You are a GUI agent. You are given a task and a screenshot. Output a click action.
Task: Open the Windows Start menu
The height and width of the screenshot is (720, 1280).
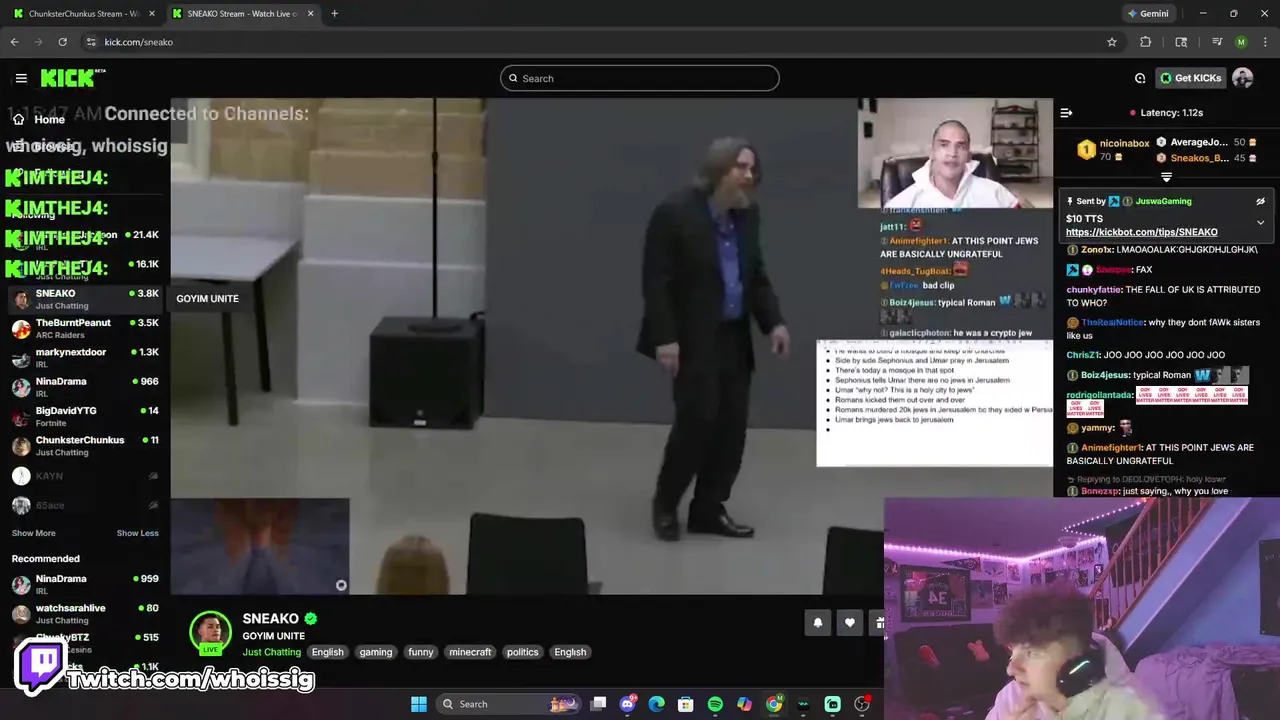pos(419,704)
